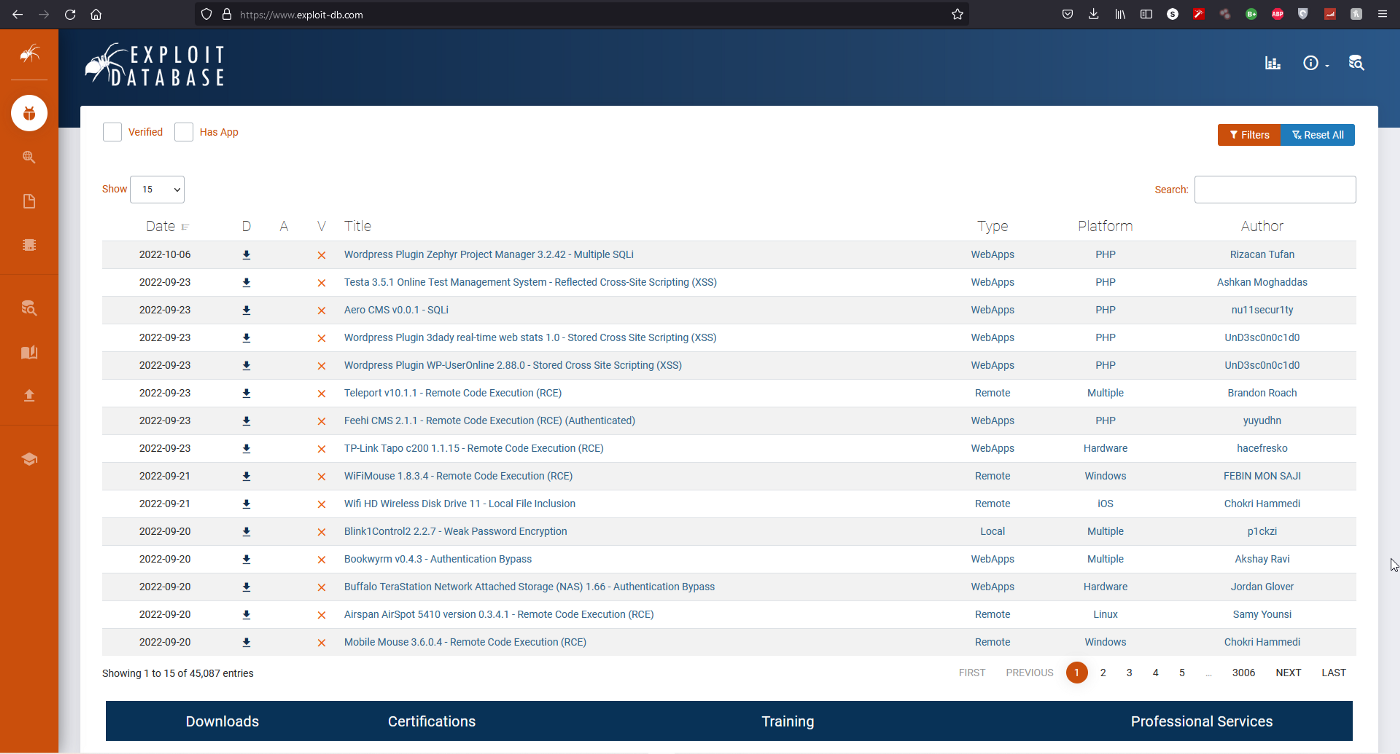Go to page 2 of results

pyautogui.click(x=1103, y=673)
